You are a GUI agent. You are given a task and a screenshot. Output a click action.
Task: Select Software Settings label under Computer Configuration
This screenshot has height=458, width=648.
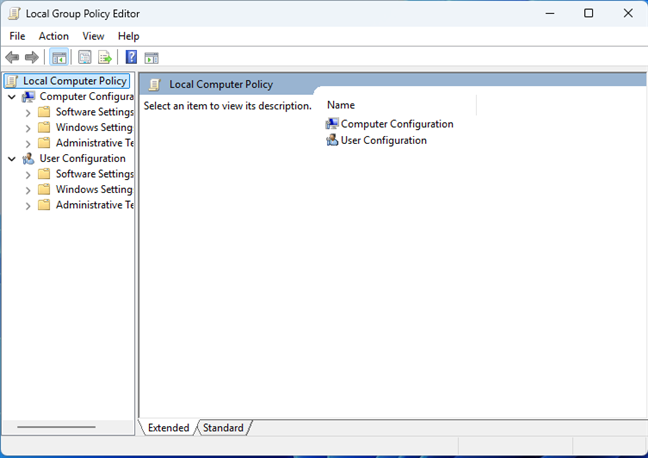[x=95, y=112]
